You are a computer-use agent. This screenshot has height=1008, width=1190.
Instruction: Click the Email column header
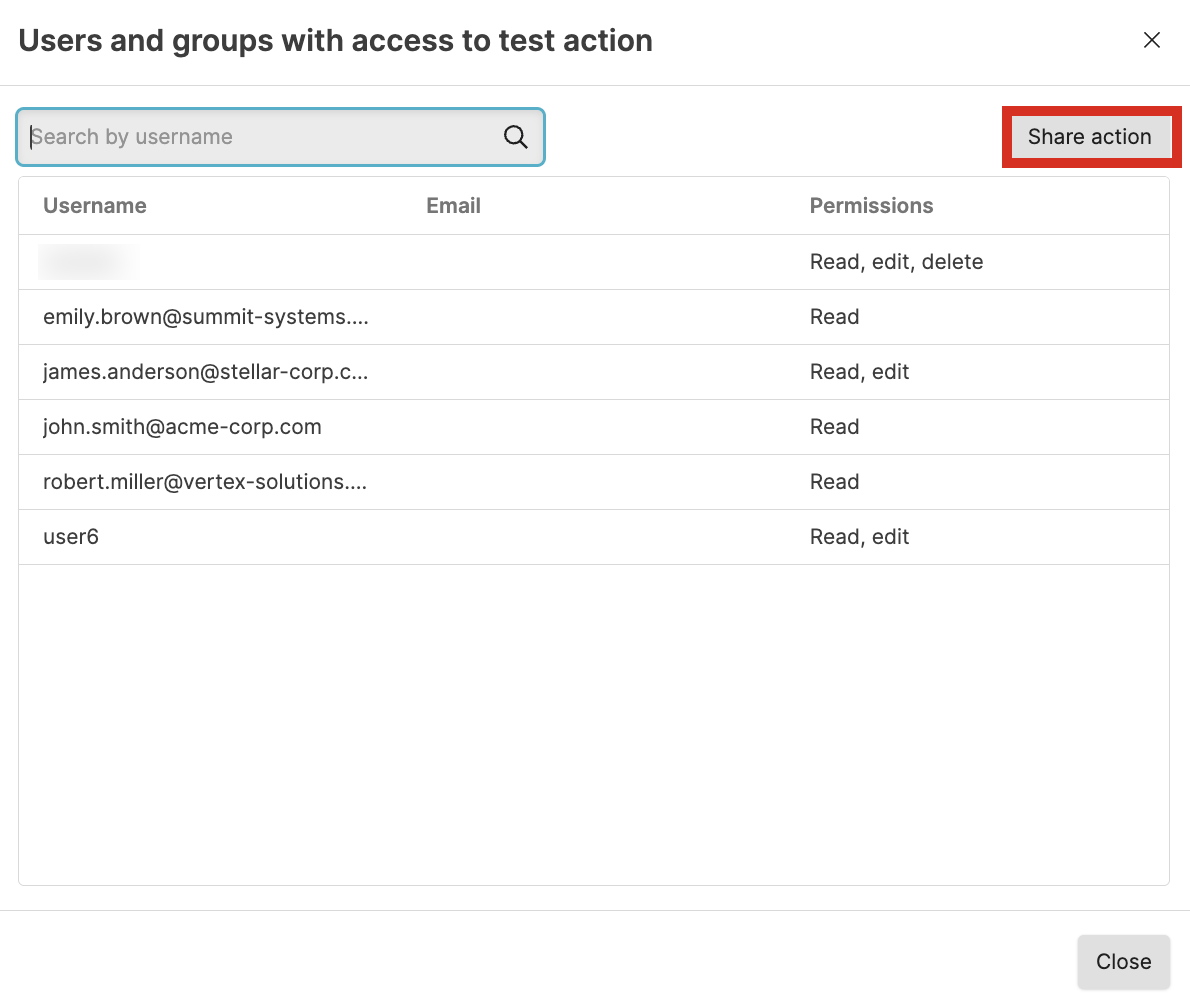click(453, 206)
